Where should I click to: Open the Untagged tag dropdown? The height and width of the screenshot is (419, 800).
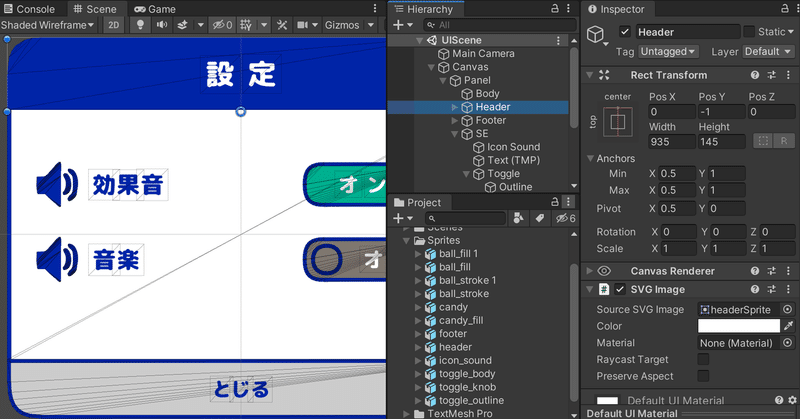pos(668,52)
